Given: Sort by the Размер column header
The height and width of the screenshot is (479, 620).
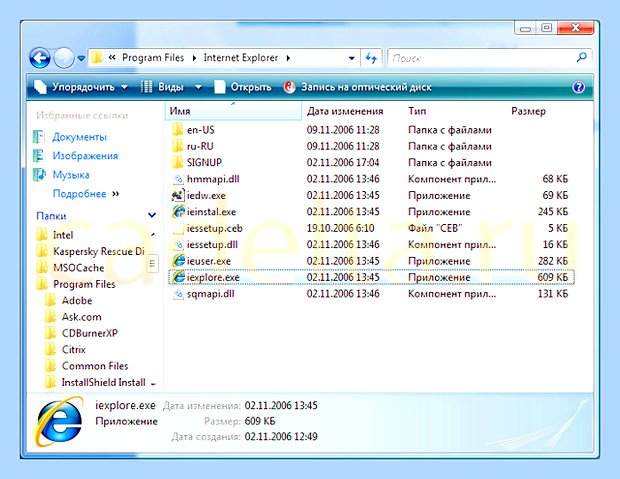Looking at the screenshot, I should pos(528,111).
